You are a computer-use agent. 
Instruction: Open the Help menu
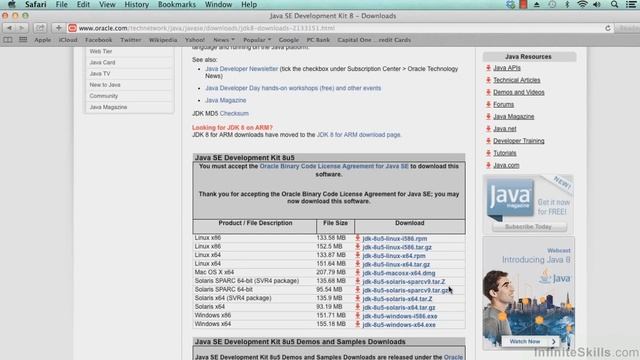tap(249, 4)
